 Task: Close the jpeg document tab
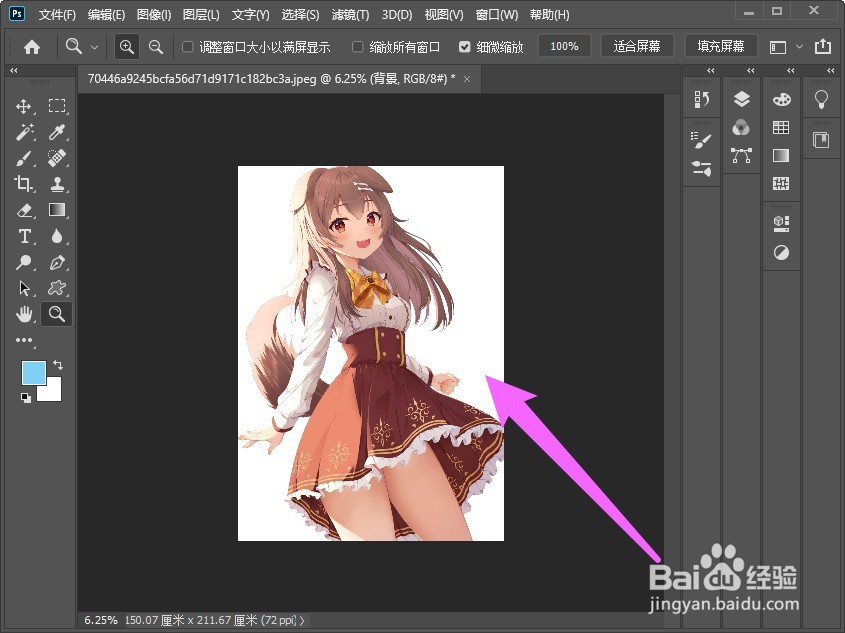tap(467, 79)
